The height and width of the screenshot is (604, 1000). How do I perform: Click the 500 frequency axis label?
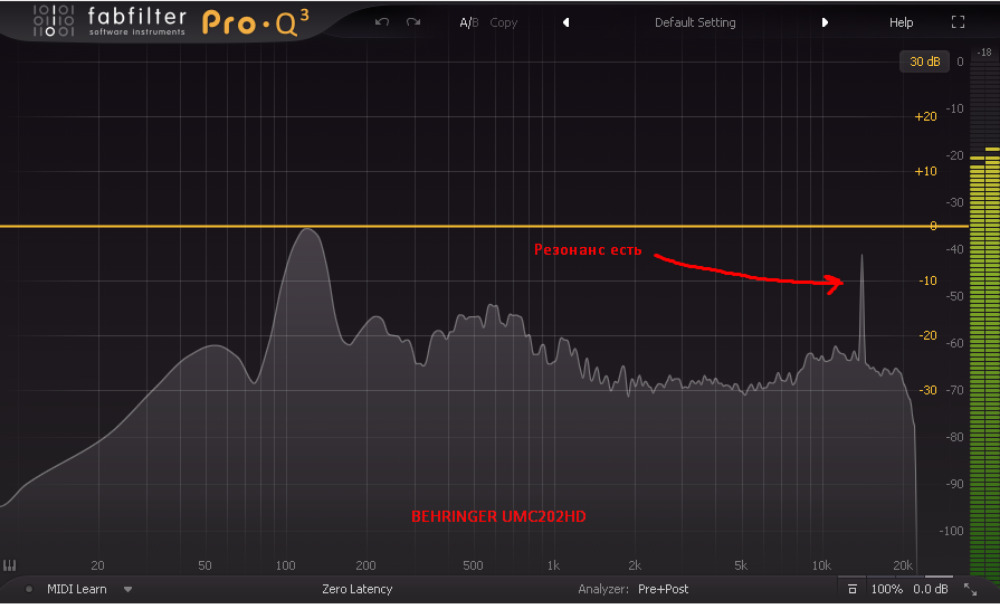473,565
